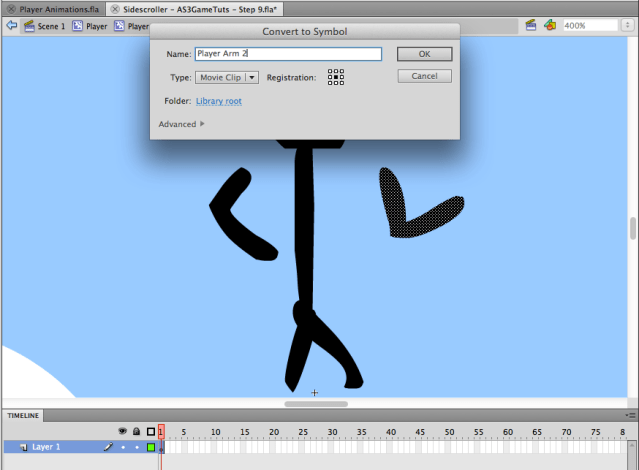The image size is (639, 470).
Task: Click the Name field with Player Arm 2
Action: coord(288,54)
